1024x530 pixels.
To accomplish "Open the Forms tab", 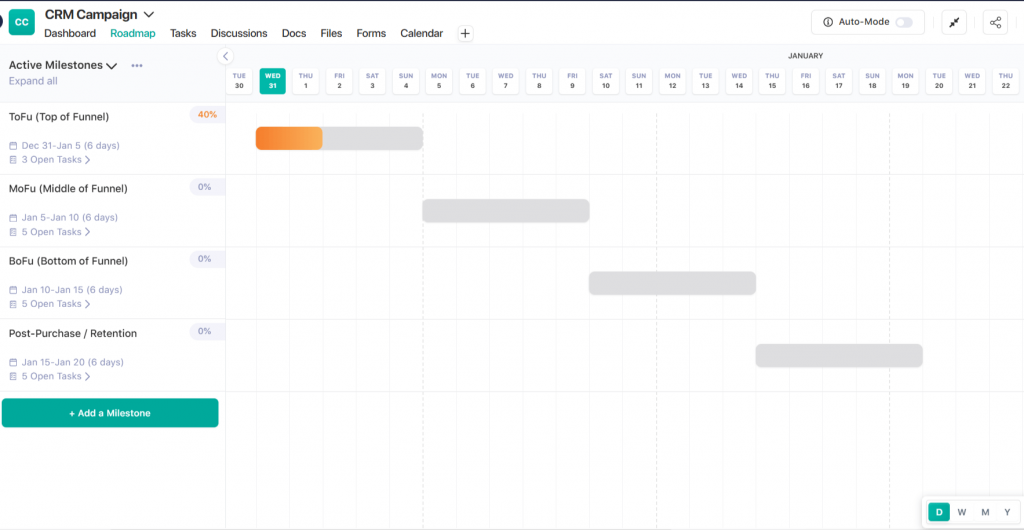I will (x=371, y=33).
